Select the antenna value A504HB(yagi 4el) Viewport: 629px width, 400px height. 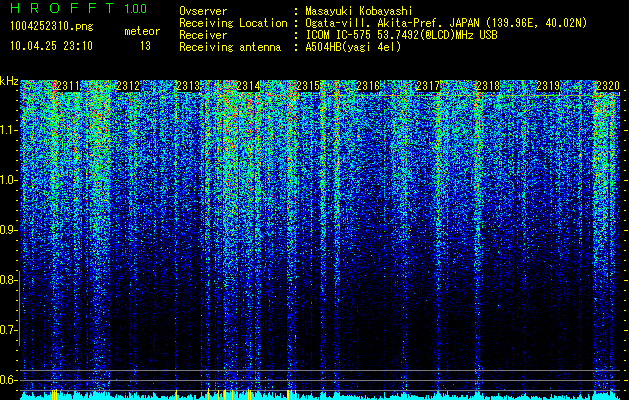click(353, 47)
